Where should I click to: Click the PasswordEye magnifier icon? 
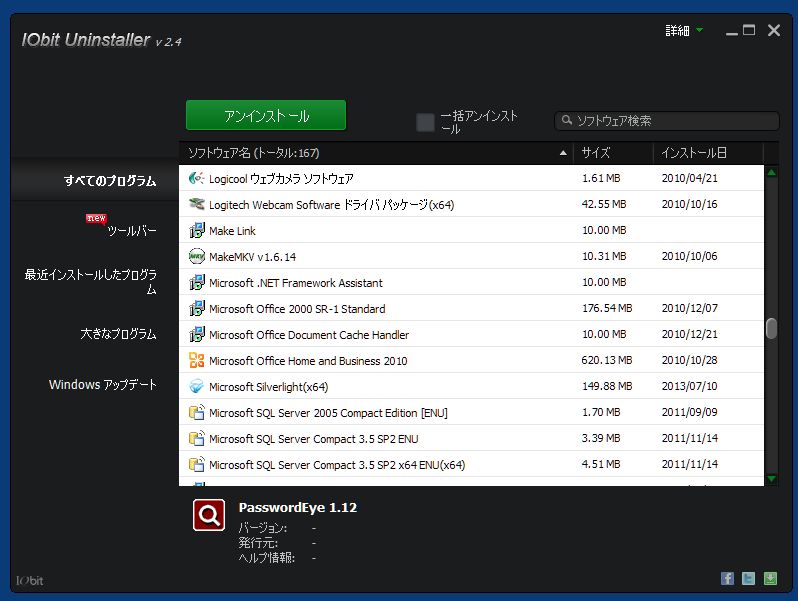(209, 515)
